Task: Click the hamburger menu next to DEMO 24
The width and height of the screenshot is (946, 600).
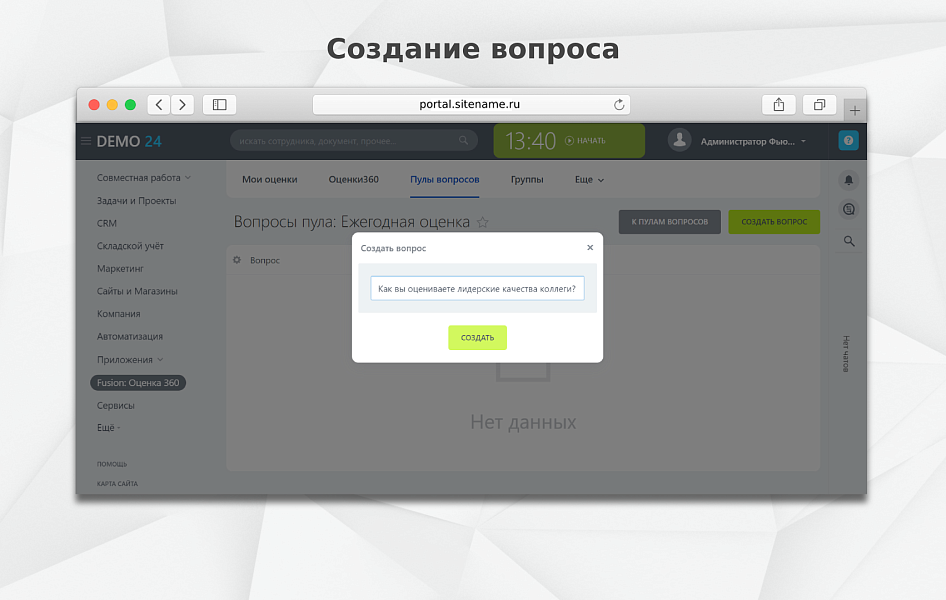Action: (x=88, y=141)
